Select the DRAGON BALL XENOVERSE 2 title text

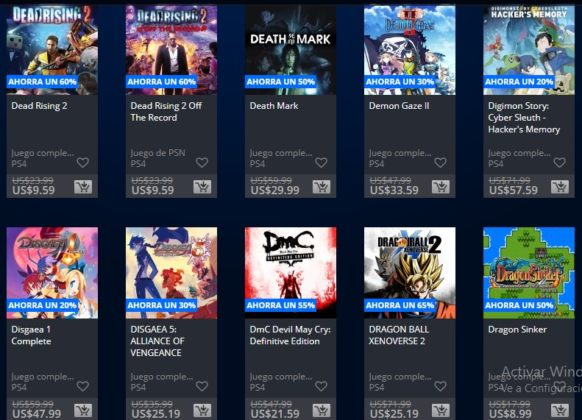tap(399, 335)
